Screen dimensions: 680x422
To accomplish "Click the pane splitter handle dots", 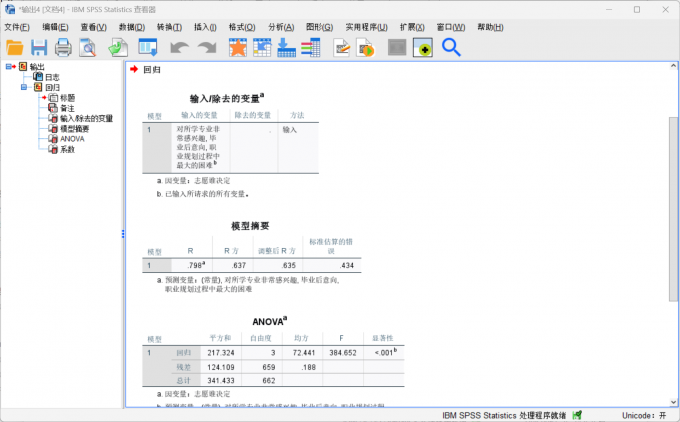I will [x=123, y=234].
